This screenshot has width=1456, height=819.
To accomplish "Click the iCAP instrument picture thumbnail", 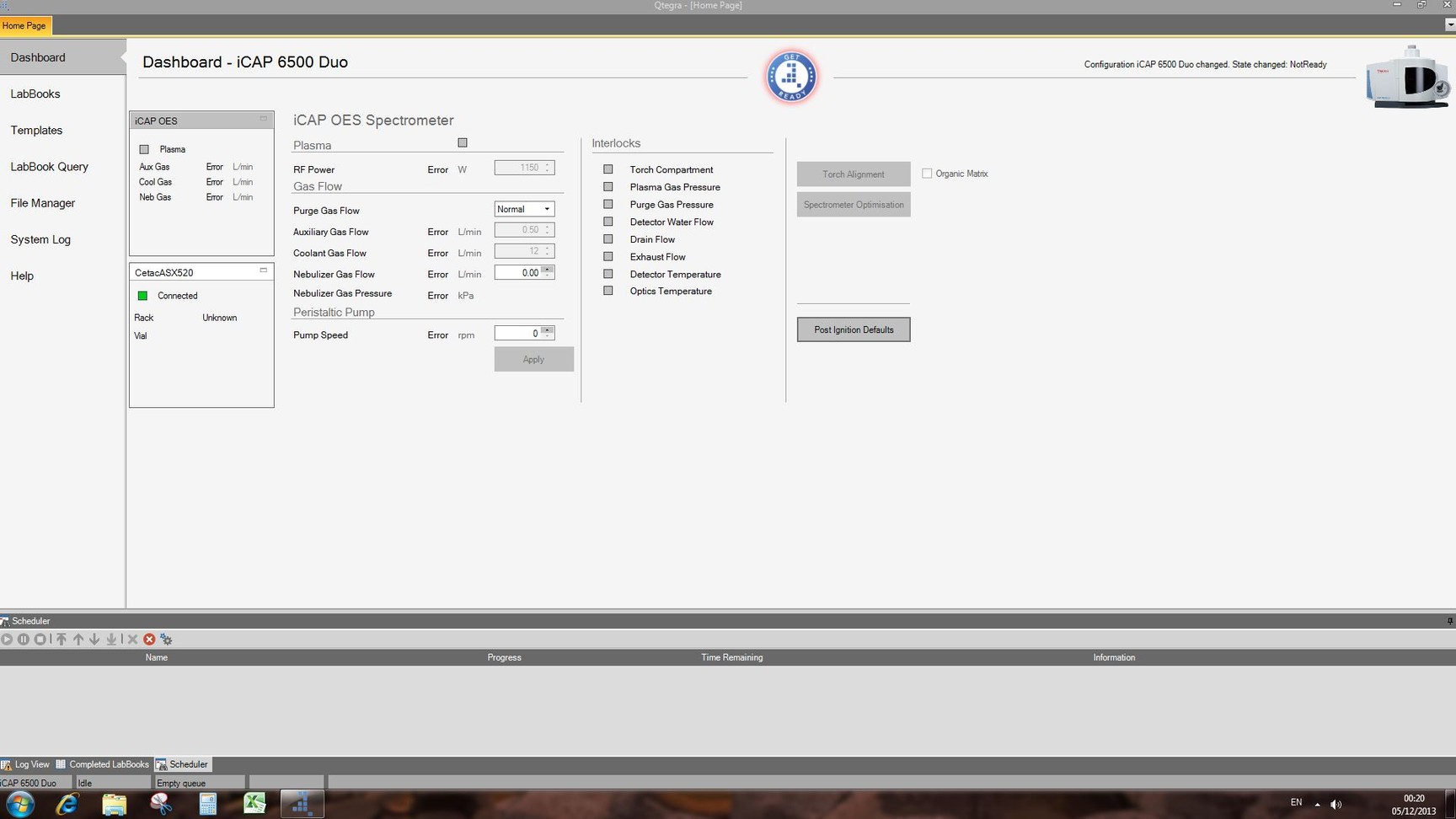I will [1408, 77].
